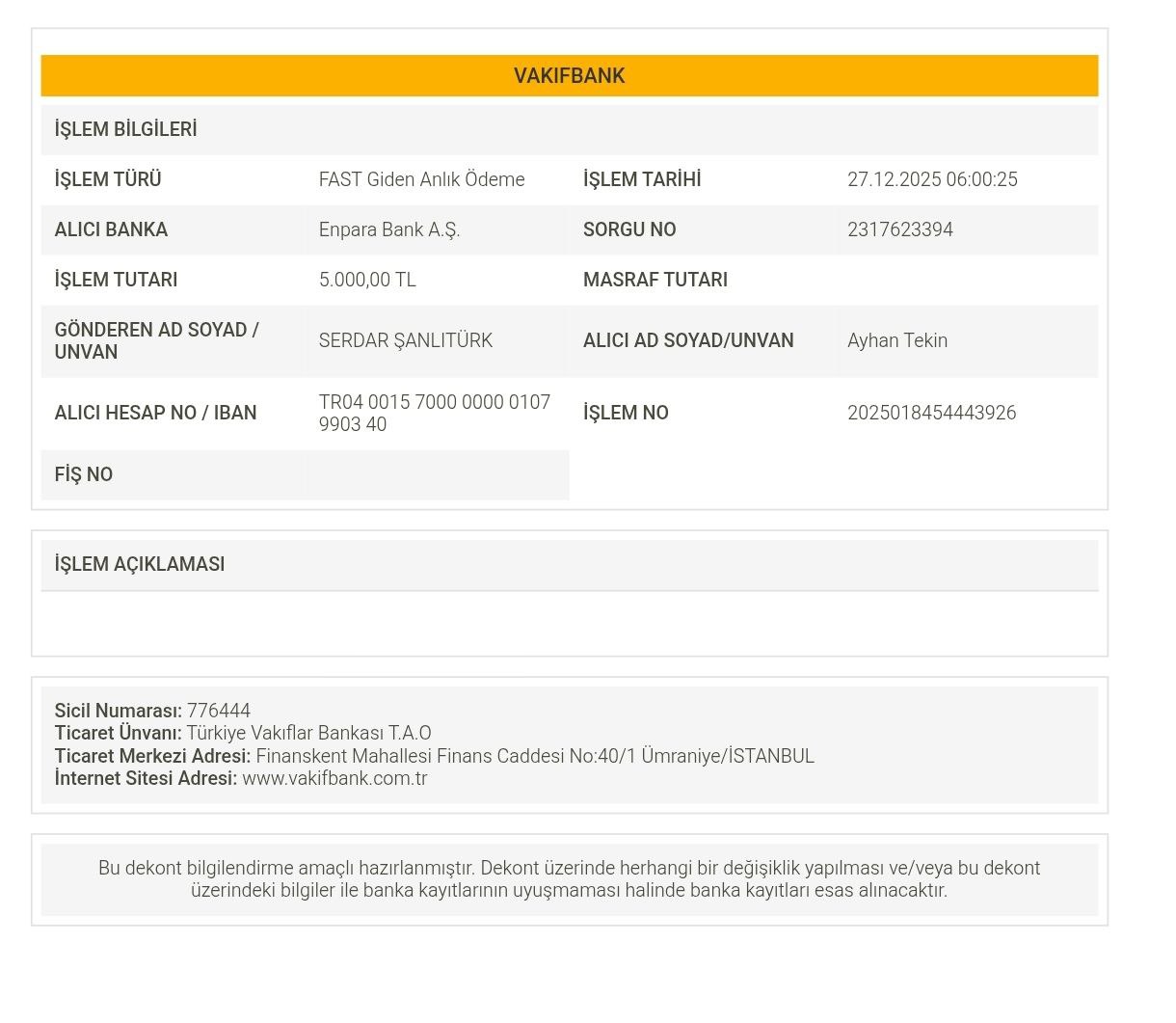Select sender name SERDAR ŞANLITÜRK
The image size is (1176, 1023).
click(x=406, y=340)
